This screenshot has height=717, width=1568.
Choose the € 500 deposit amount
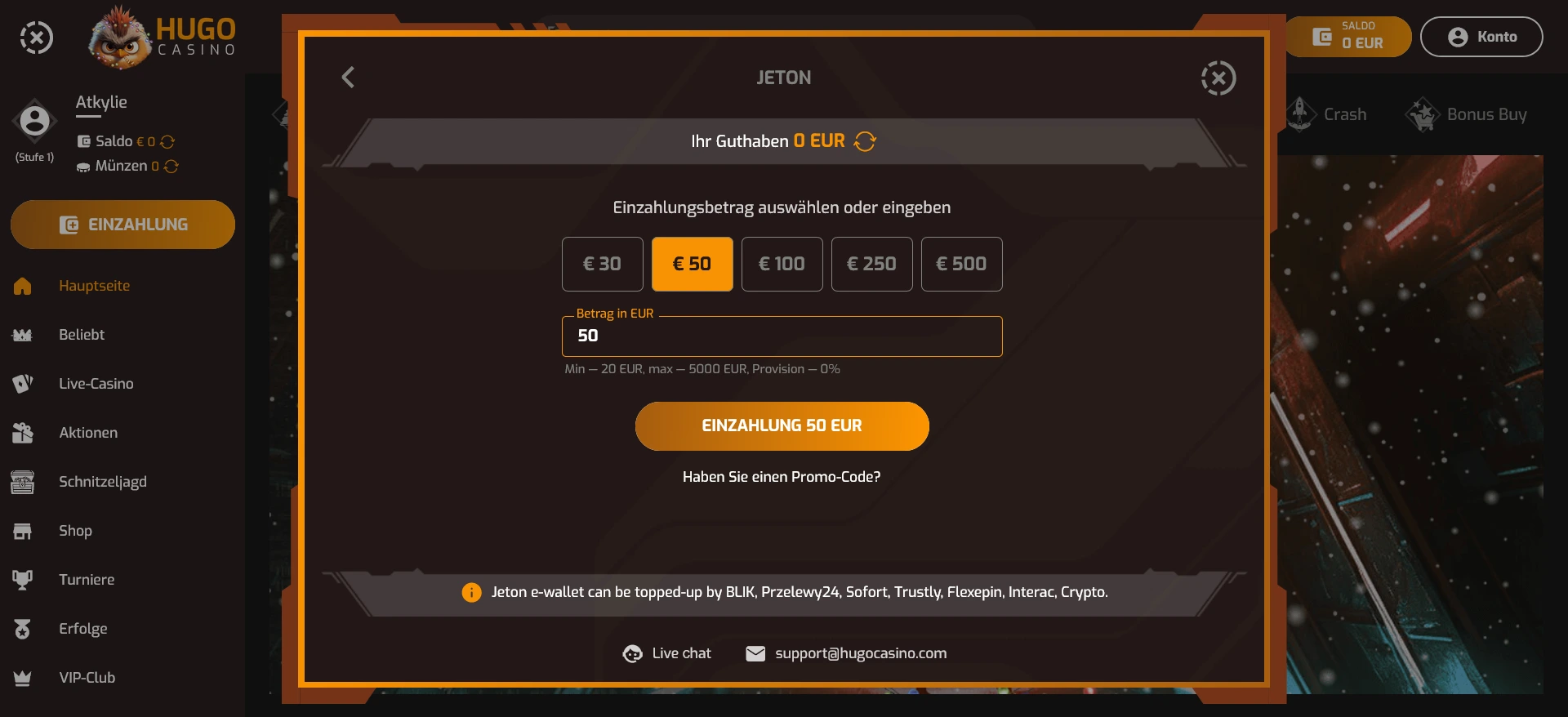(961, 264)
